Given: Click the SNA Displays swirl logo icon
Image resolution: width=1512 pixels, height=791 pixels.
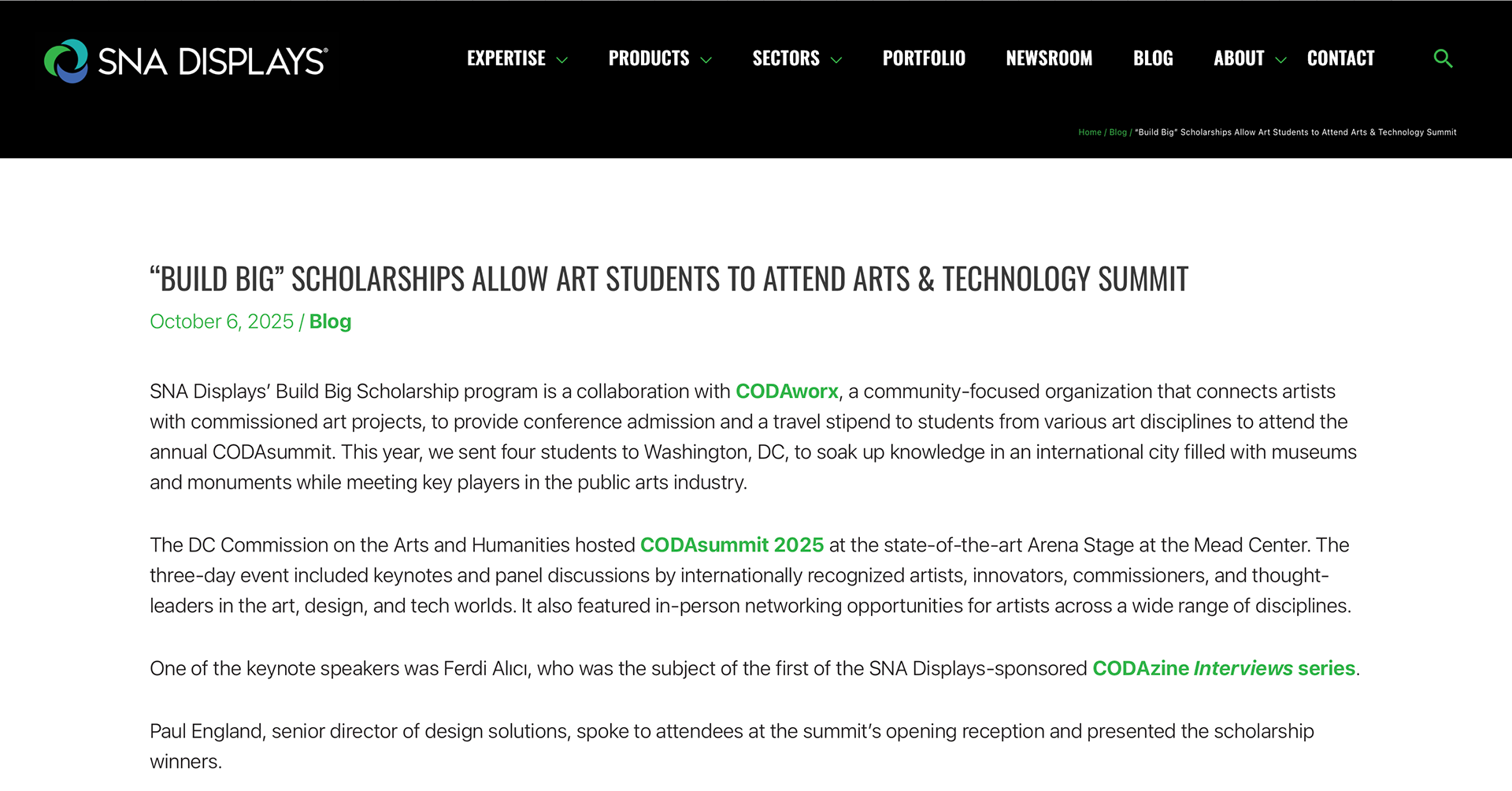Looking at the screenshot, I should [66, 61].
